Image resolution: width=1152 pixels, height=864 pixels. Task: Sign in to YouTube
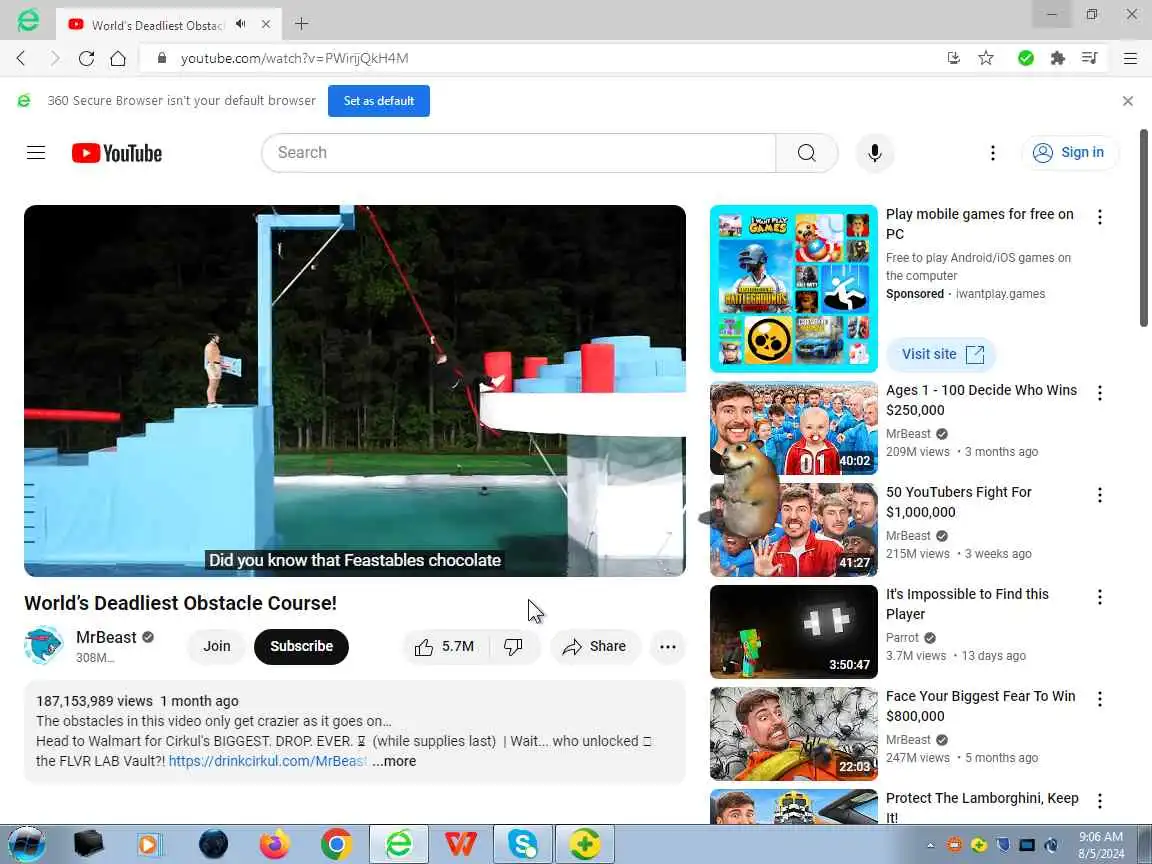click(x=1069, y=153)
